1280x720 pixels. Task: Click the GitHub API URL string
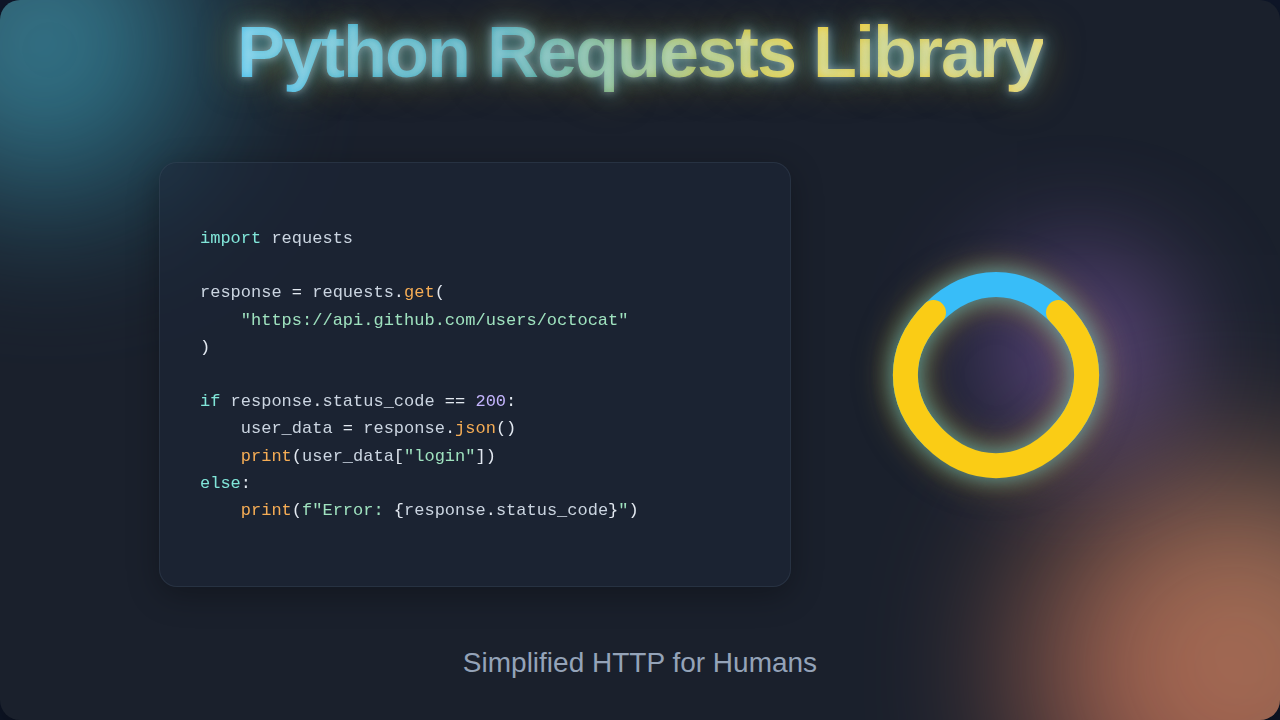point(434,320)
